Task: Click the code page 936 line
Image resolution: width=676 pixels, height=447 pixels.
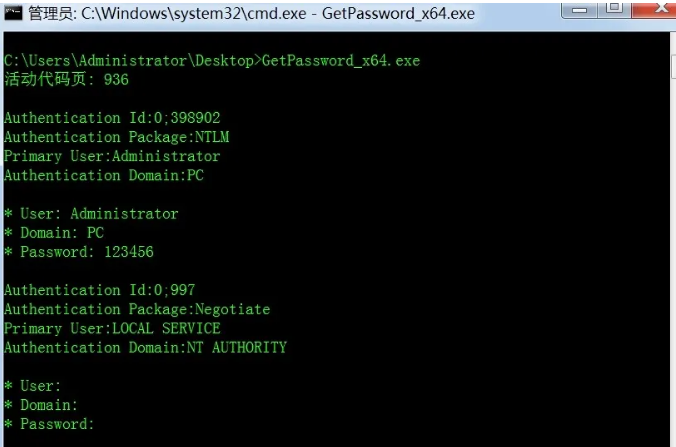Action: 66,79
